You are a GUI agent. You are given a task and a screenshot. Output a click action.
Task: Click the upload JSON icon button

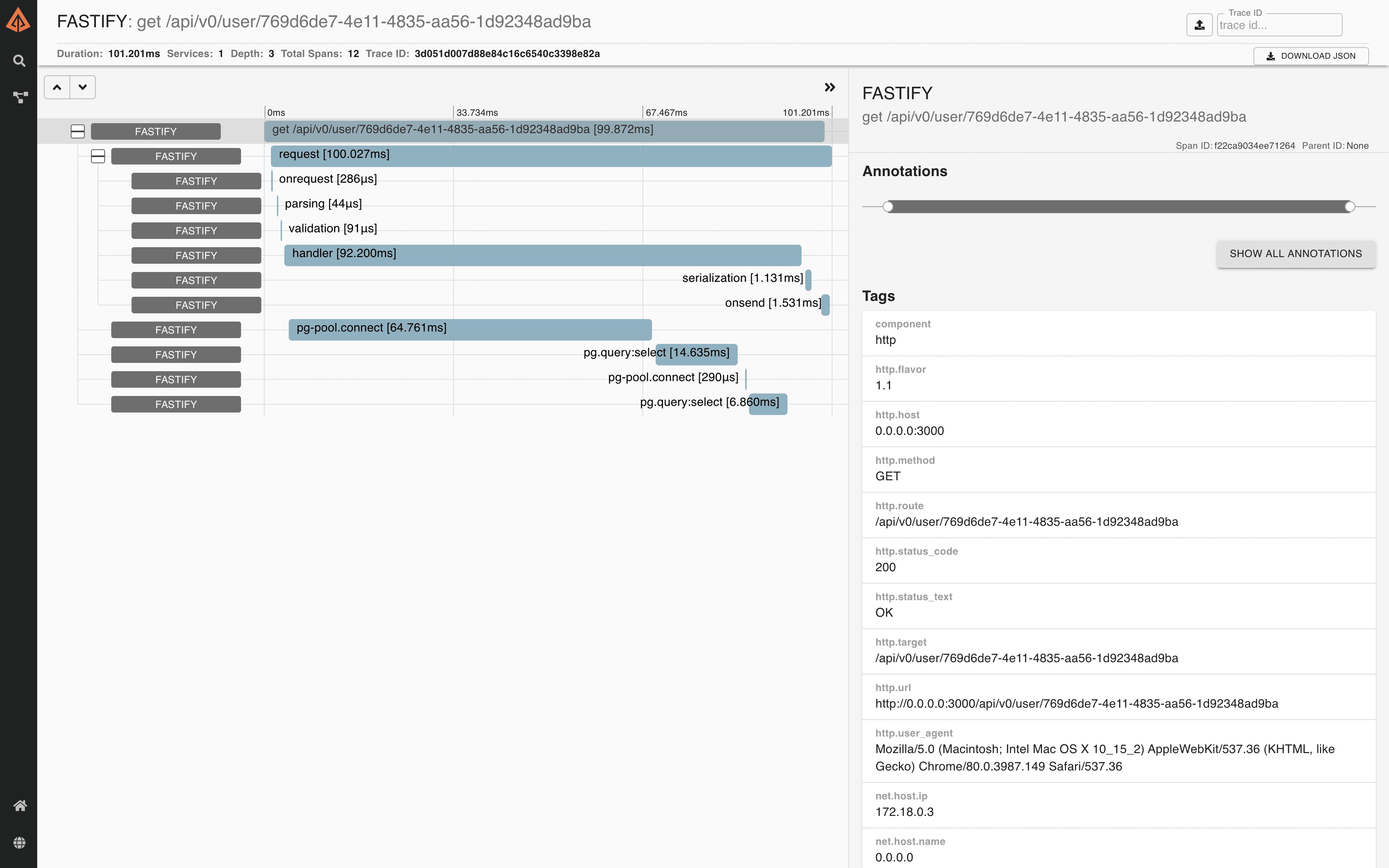1199,25
